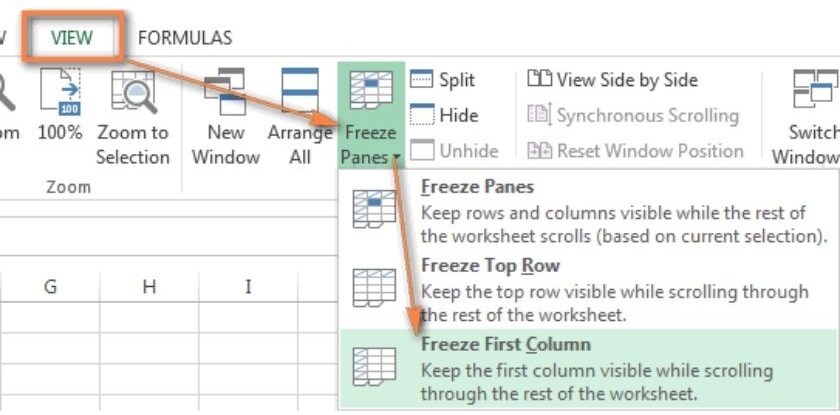Click the 100% zoom icon
Viewport: 840px width, 415px height.
[59, 93]
